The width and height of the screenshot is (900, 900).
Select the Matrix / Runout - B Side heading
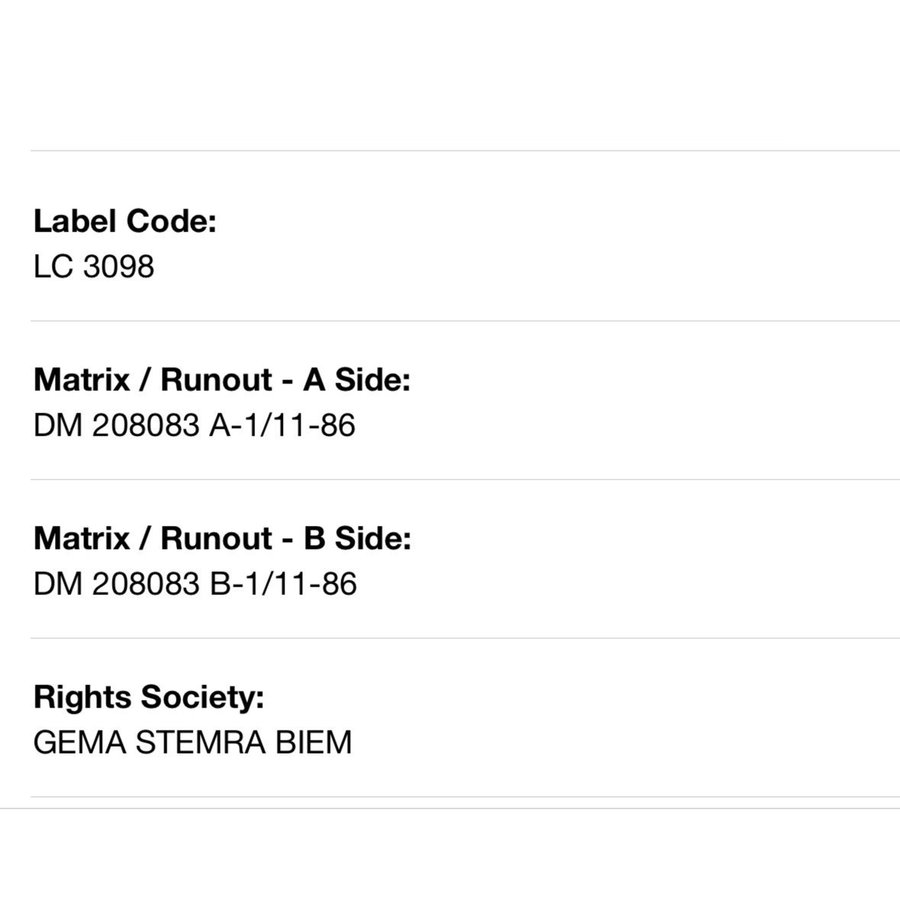coord(223,538)
